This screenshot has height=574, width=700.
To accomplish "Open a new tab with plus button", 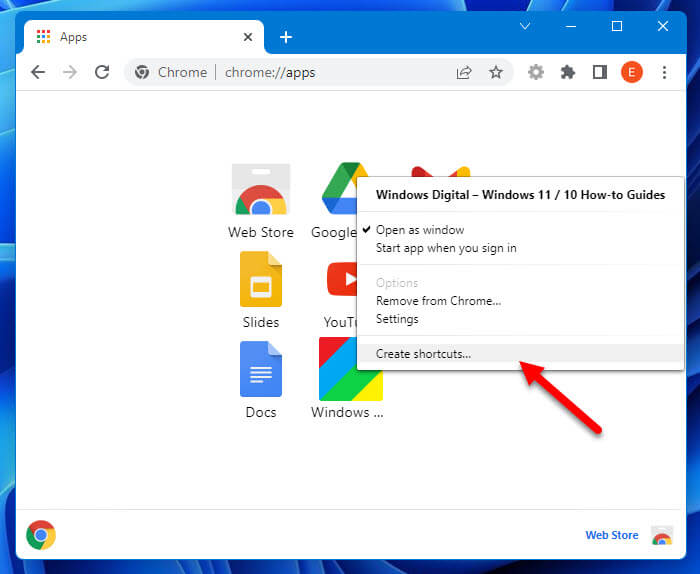I will click(286, 37).
